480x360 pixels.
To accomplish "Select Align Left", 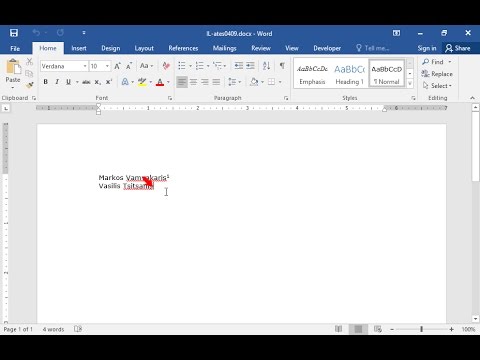I will (x=182, y=82).
